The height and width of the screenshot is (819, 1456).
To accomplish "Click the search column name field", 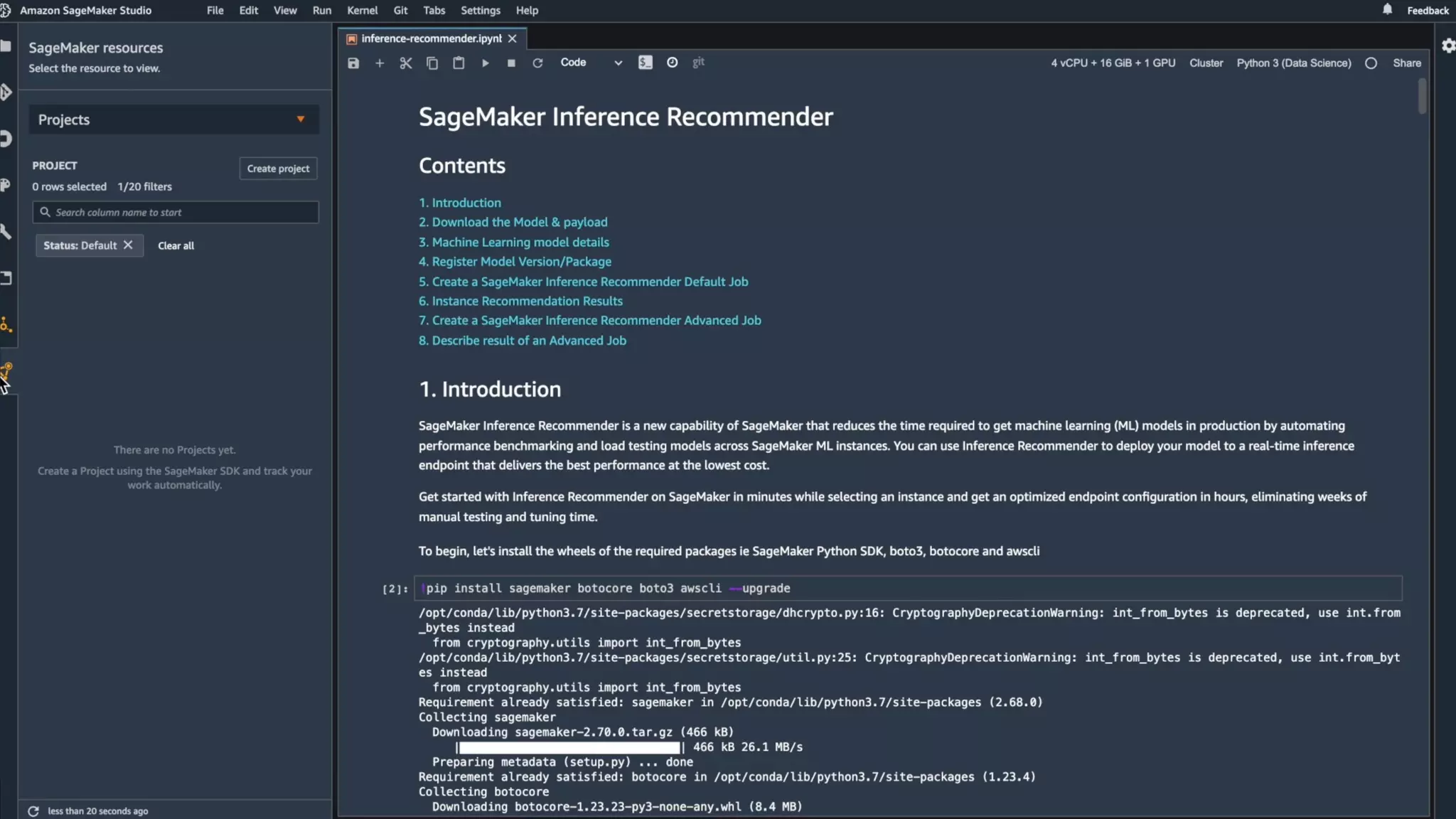I will coord(176,213).
